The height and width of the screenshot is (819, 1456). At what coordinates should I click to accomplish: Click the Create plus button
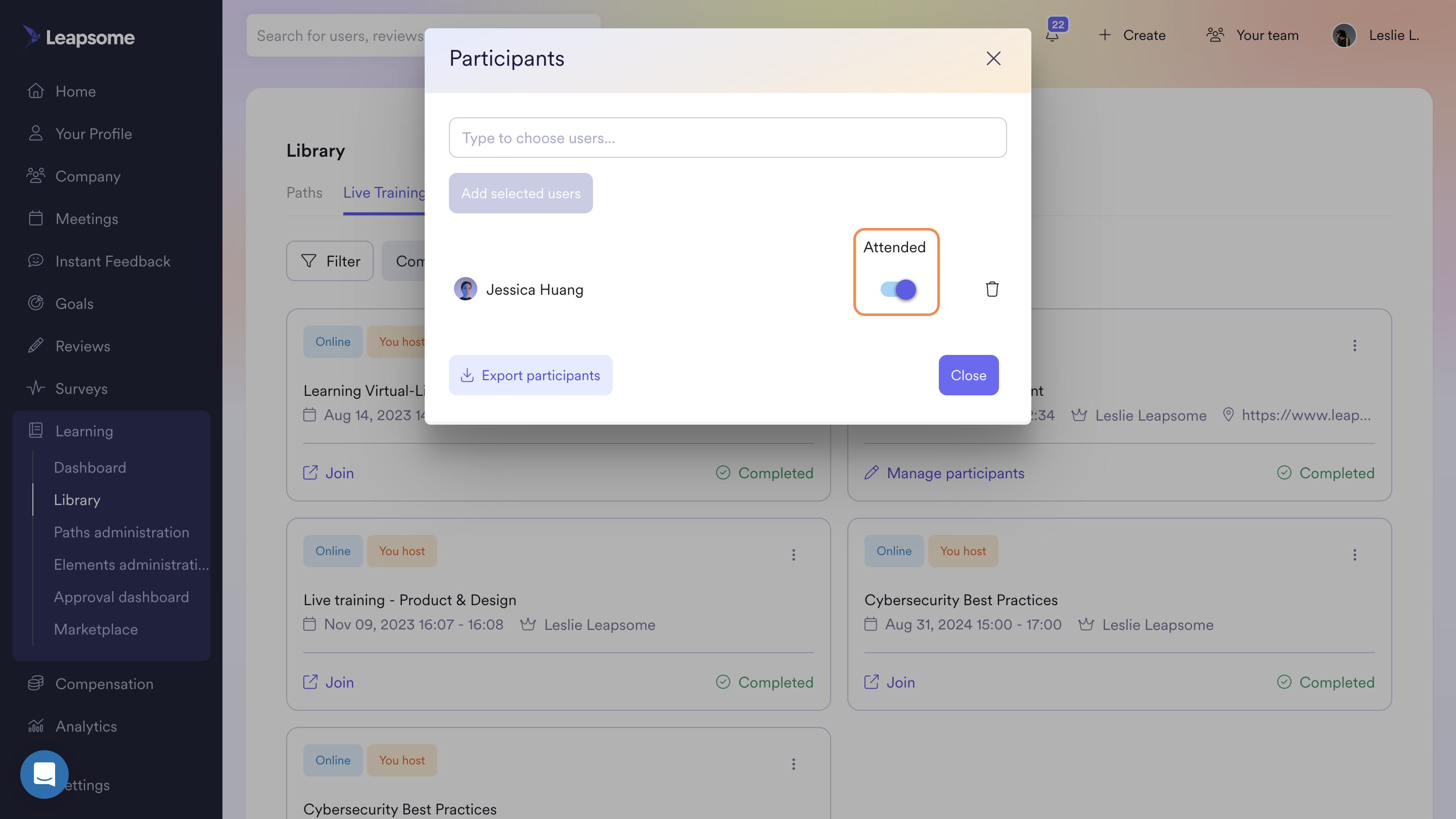coord(1132,35)
